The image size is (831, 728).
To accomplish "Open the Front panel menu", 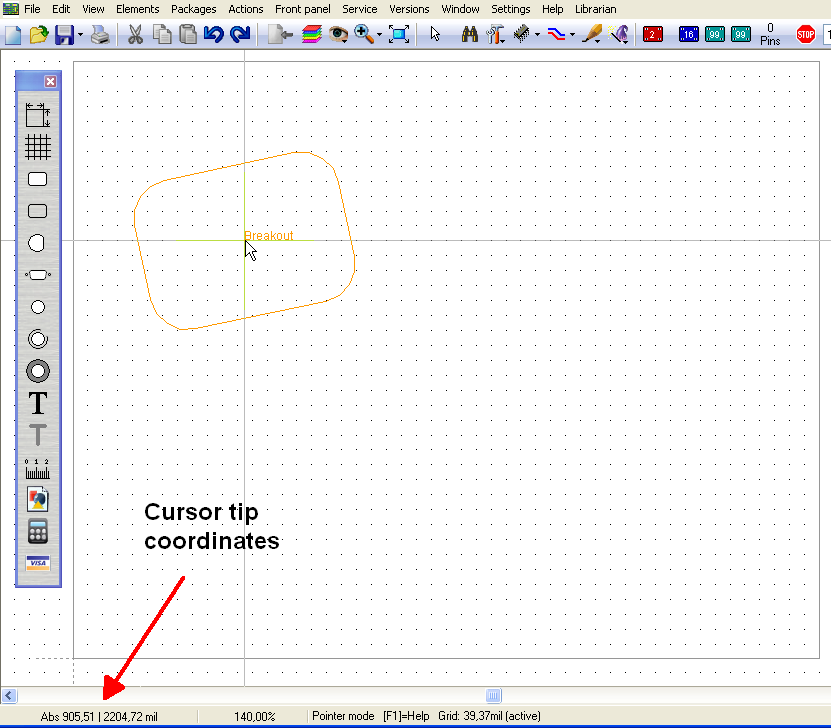I will 302,9.
